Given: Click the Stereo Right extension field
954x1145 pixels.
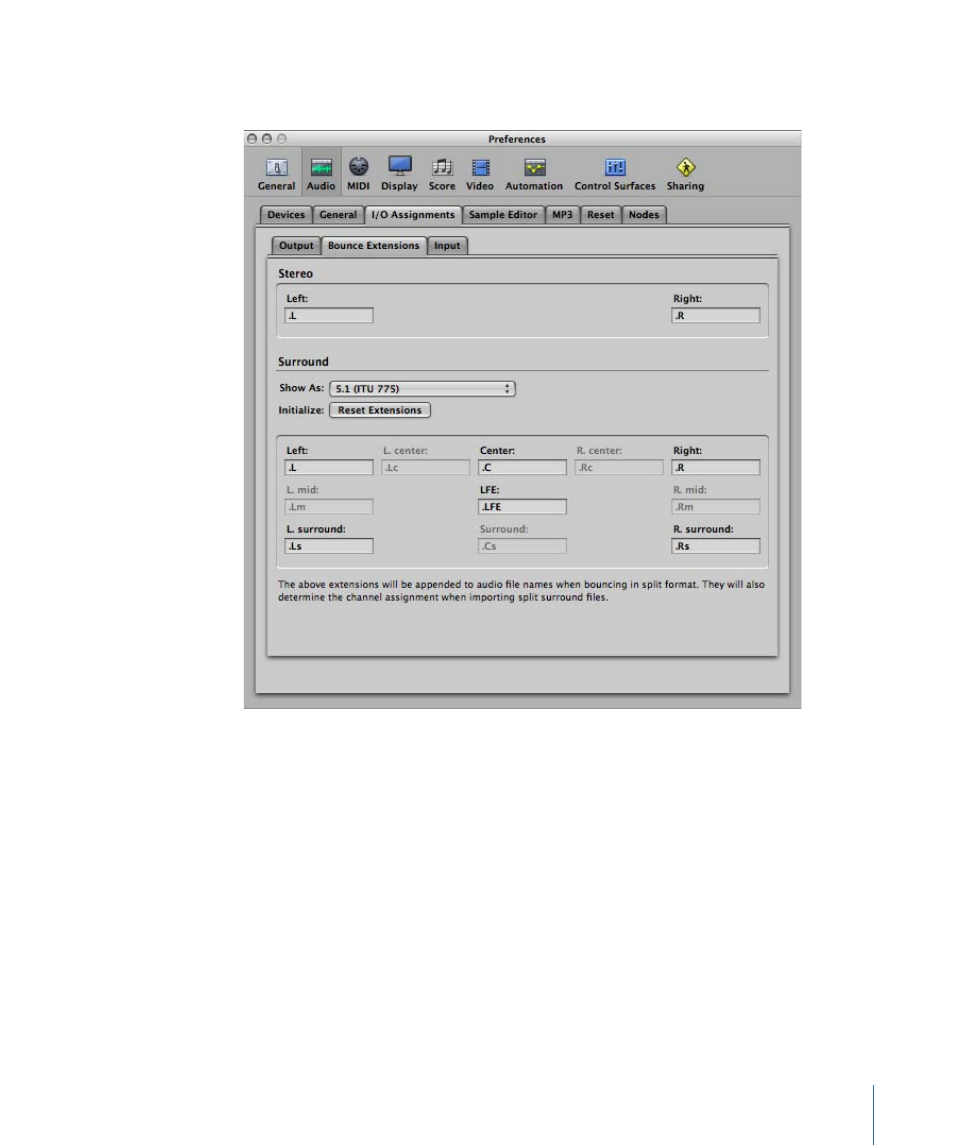Looking at the screenshot, I should [x=715, y=315].
